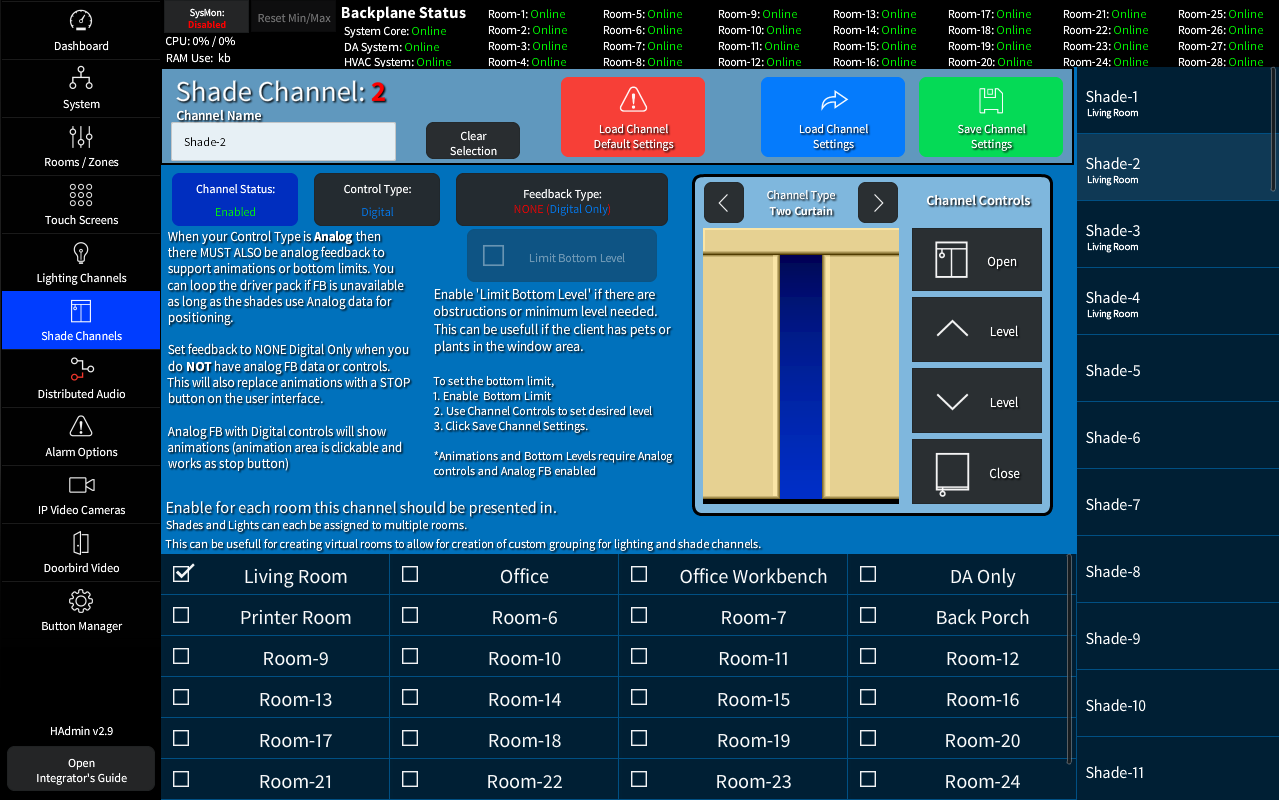Screen dimensions: 1279x800
Task: Check the Room-10 checkbox
Action: (410, 656)
